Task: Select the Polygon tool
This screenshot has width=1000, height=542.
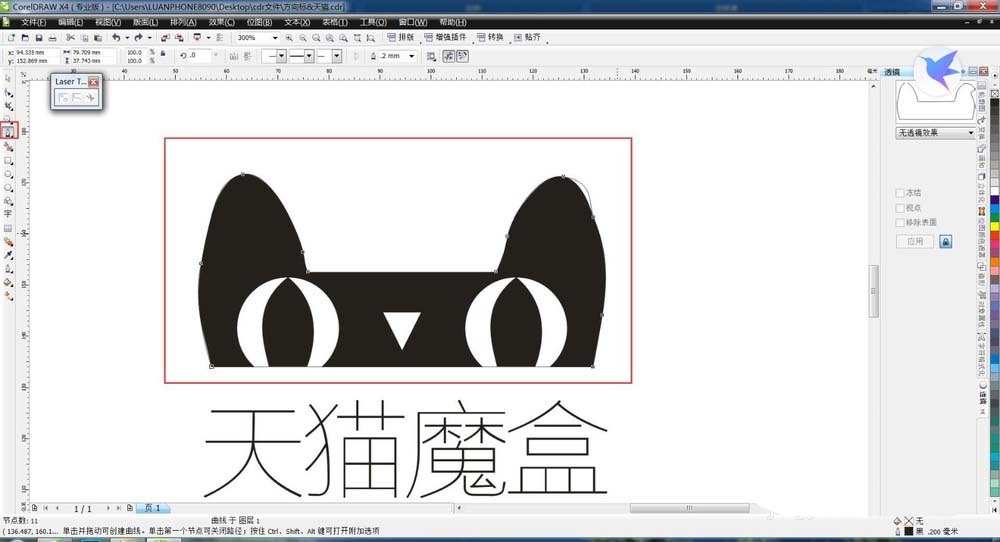Action: click(8, 188)
